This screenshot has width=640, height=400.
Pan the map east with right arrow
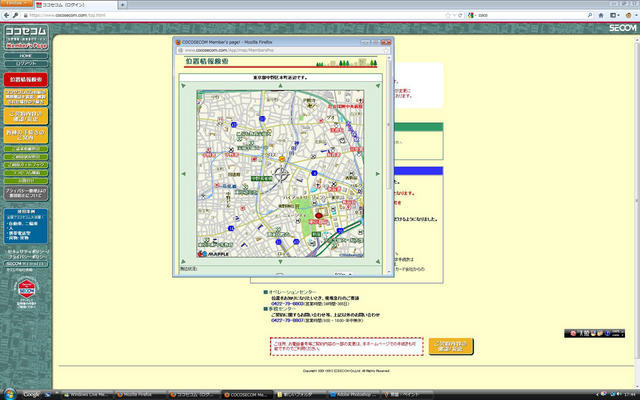click(376, 173)
